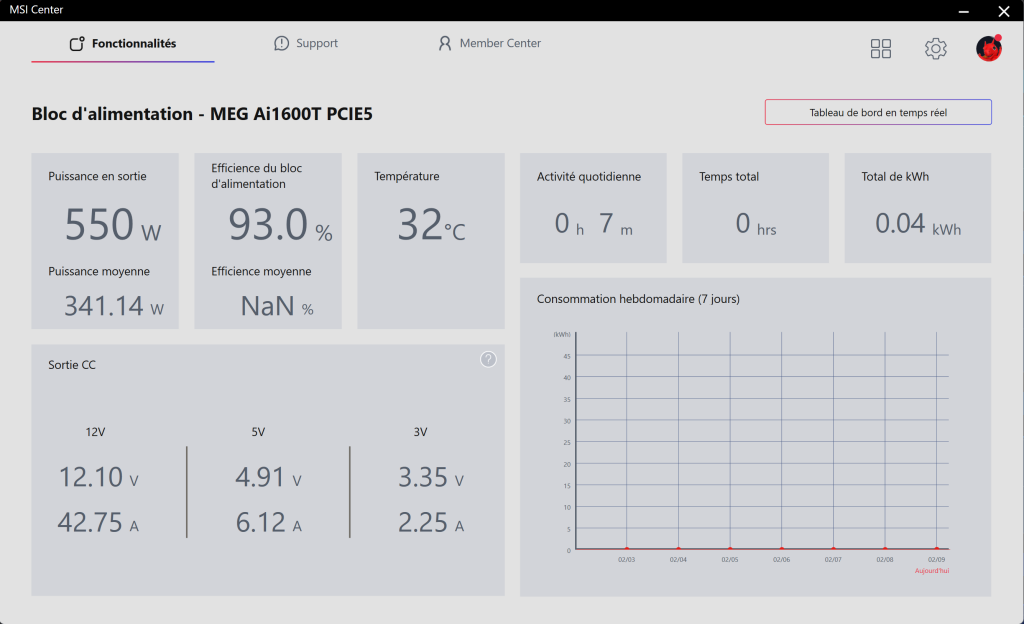Click the Puissance en sortie label

(x=97, y=176)
